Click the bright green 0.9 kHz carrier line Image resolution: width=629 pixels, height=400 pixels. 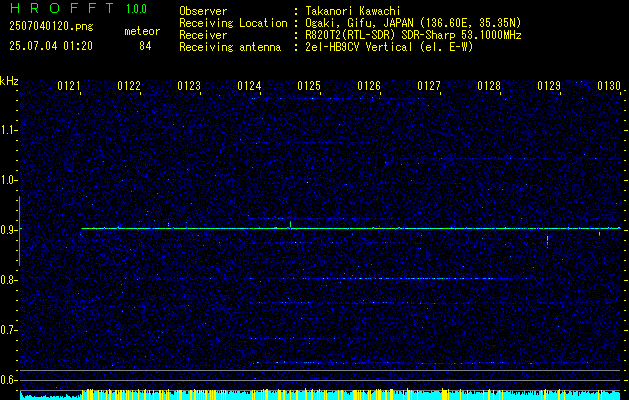(351, 228)
